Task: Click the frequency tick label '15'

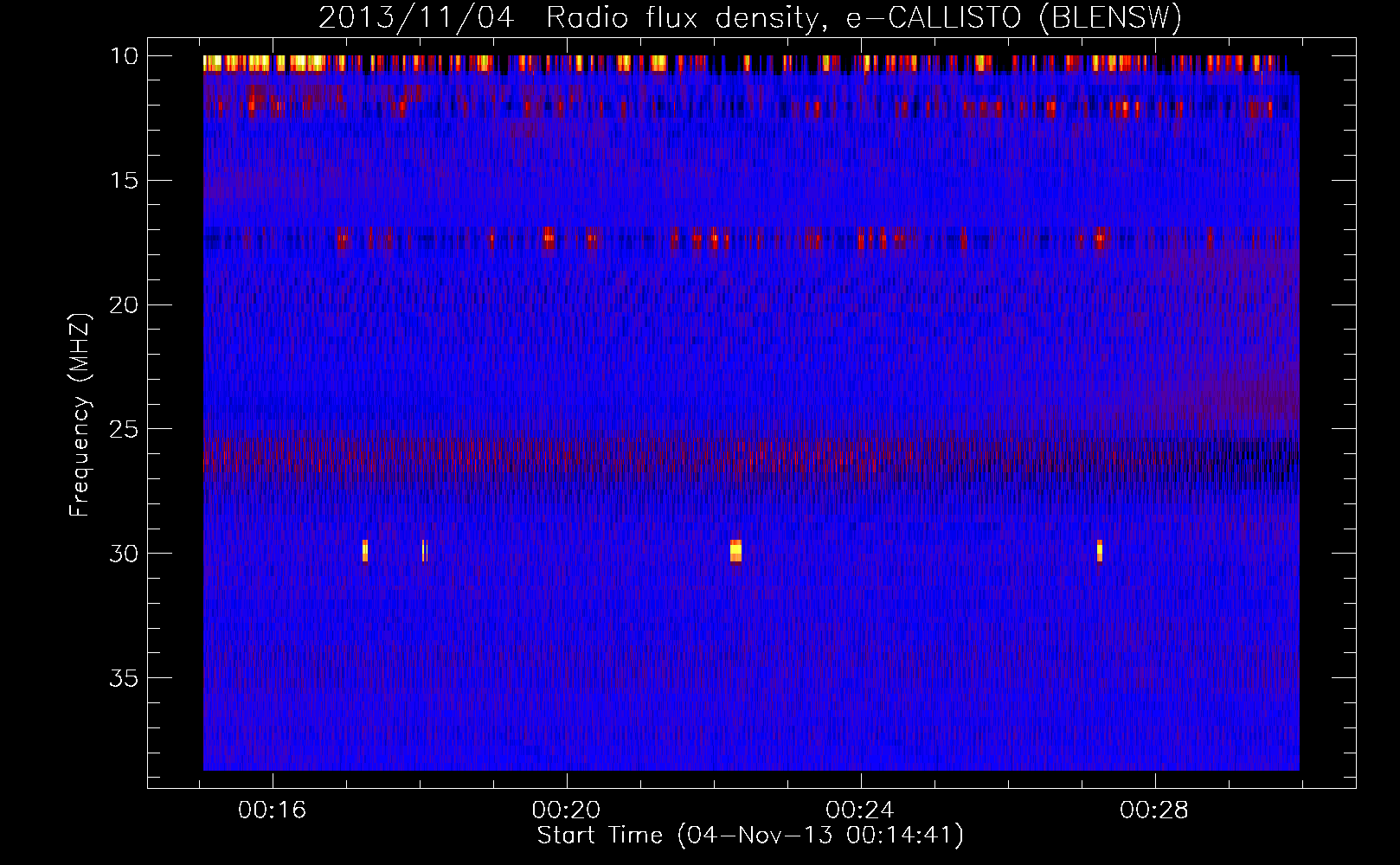Action: click(x=124, y=181)
